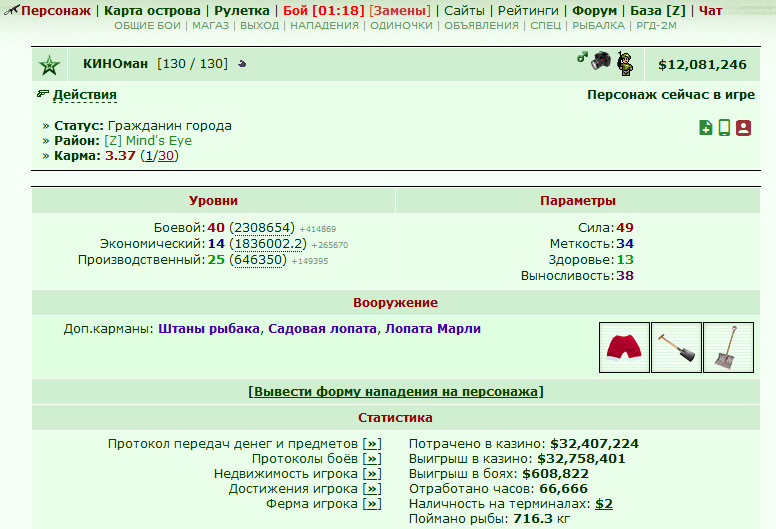This screenshot has width=776, height=529.
Task: Expand the Действия actions menu
Action: click(85, 95)
